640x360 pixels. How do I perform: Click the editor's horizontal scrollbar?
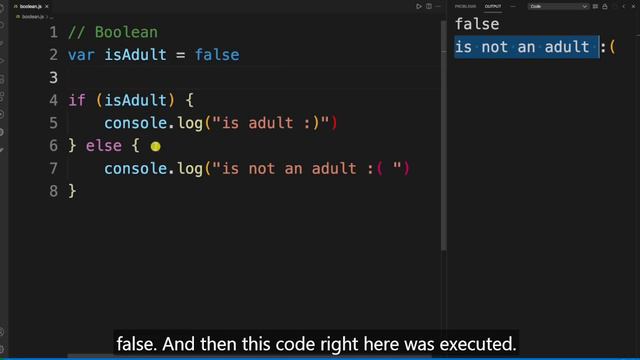pos(249,356)
